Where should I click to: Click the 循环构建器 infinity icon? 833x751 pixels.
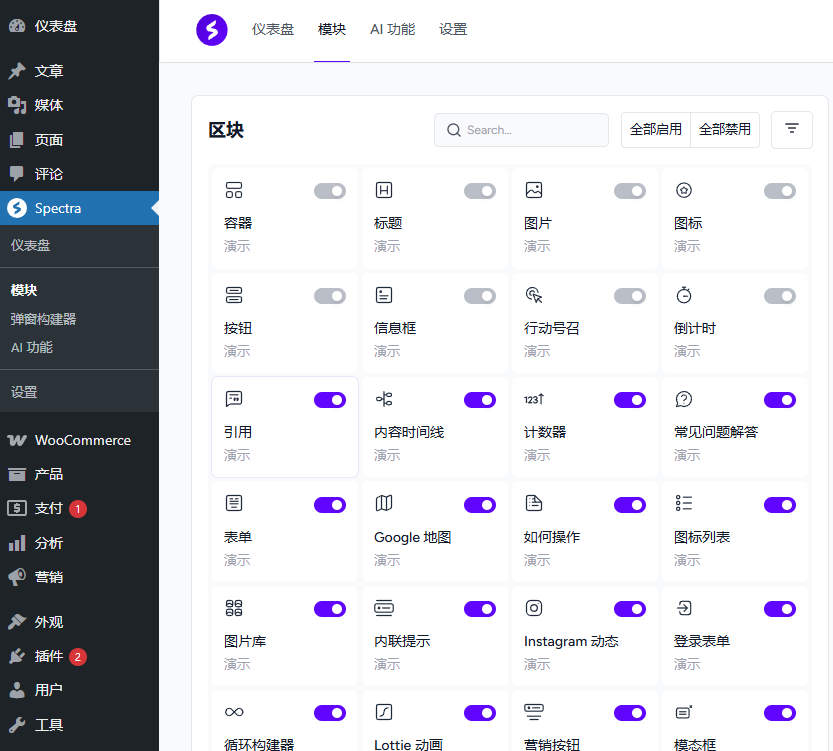pos(234,712)
